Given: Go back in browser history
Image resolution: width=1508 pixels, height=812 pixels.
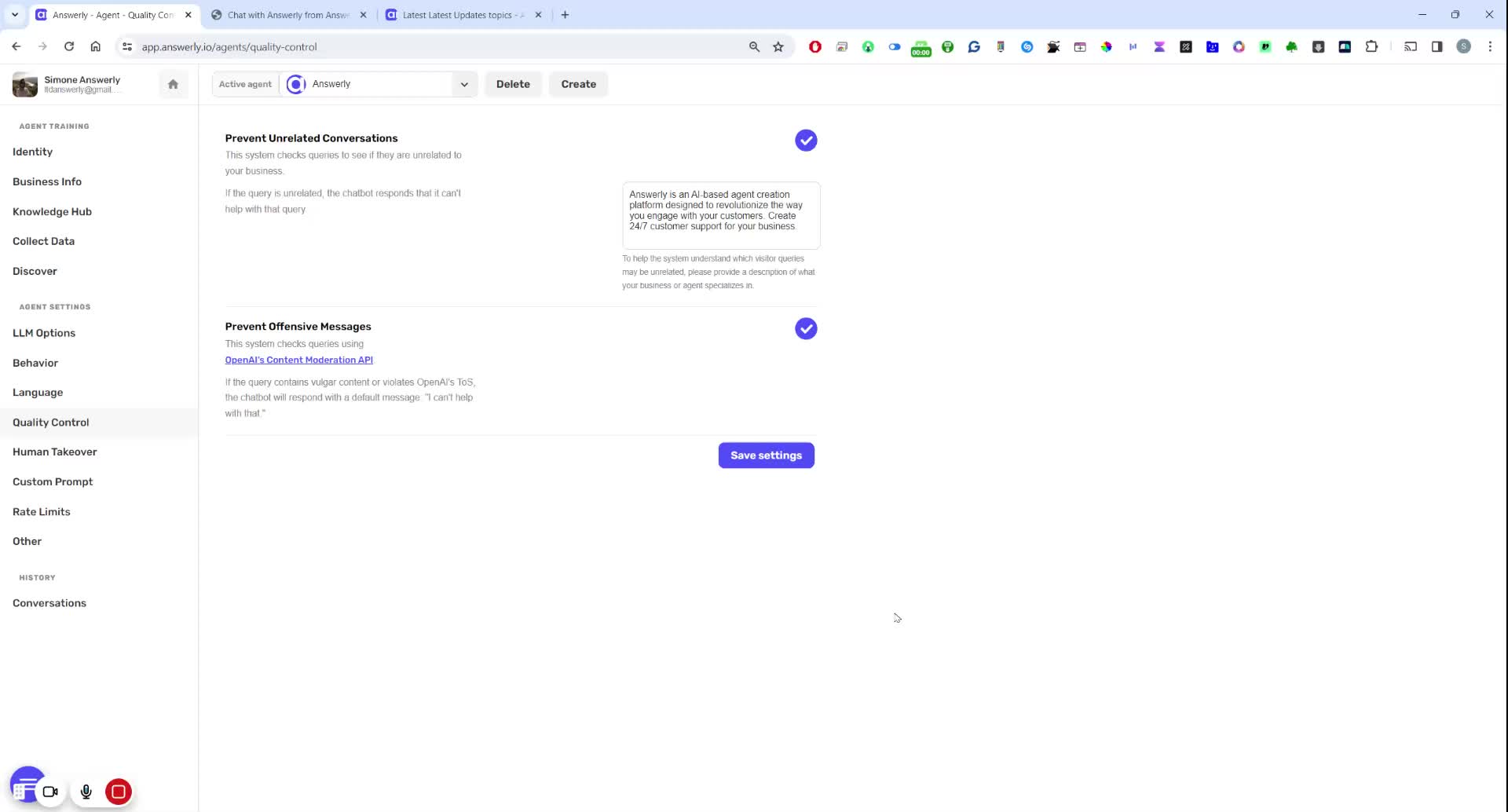Looking at the screenshot, I should click(16, 46).
